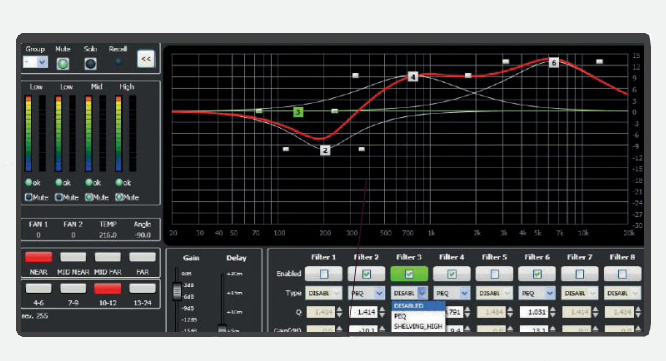Toggle the Solo indicator button
This screenshot has width=666, height=361.
click(90, 64)
